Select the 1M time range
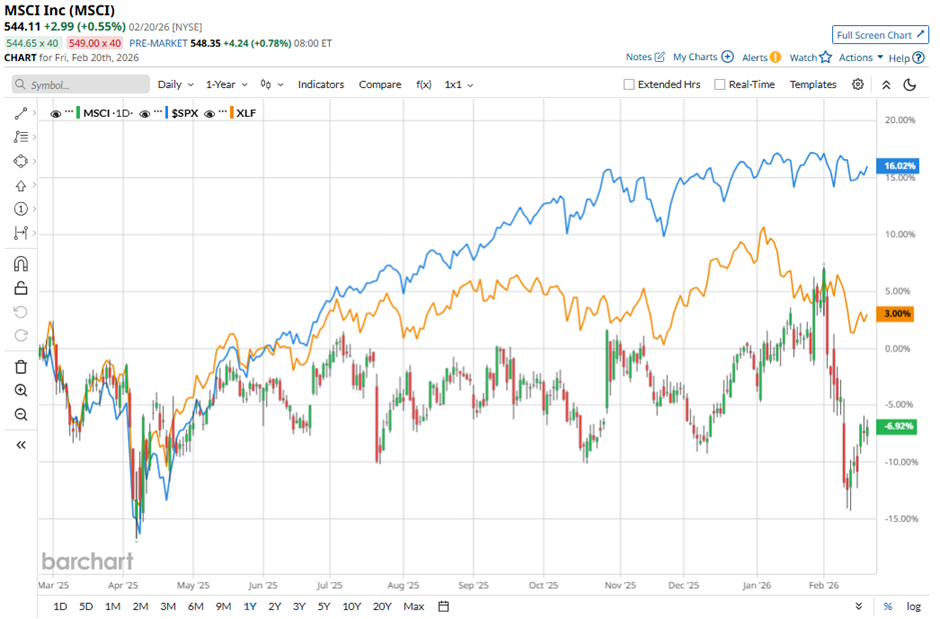Screen dimensions: 940x619 pyautogui.click(x=113, y=606)
